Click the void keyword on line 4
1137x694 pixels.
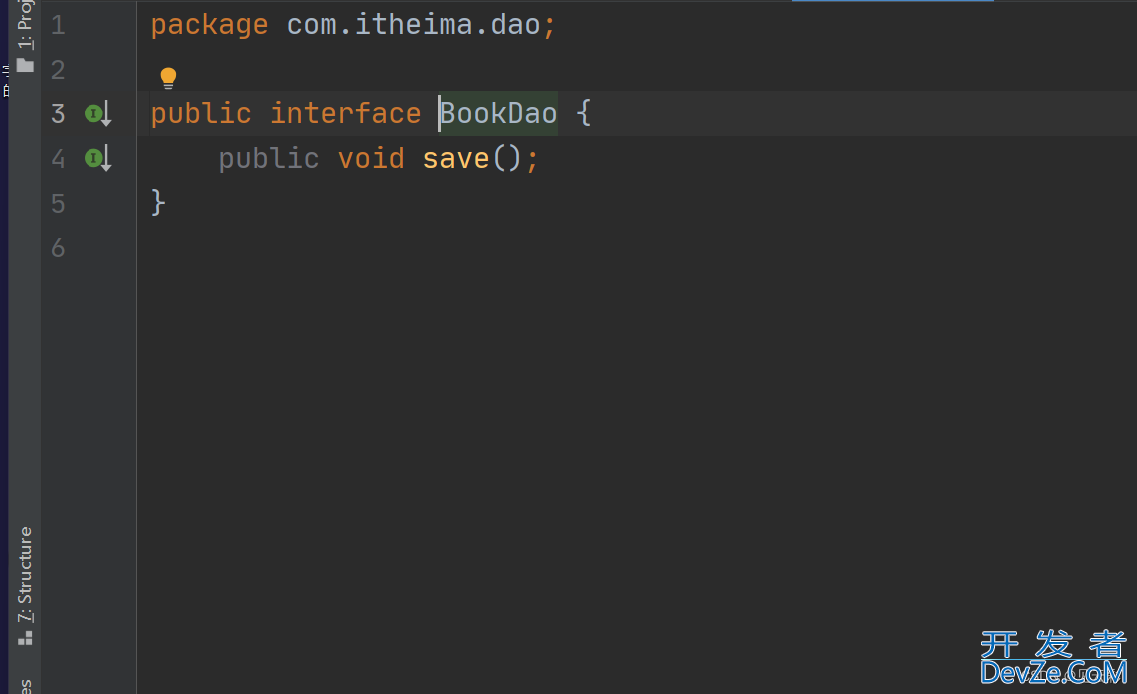371,158
